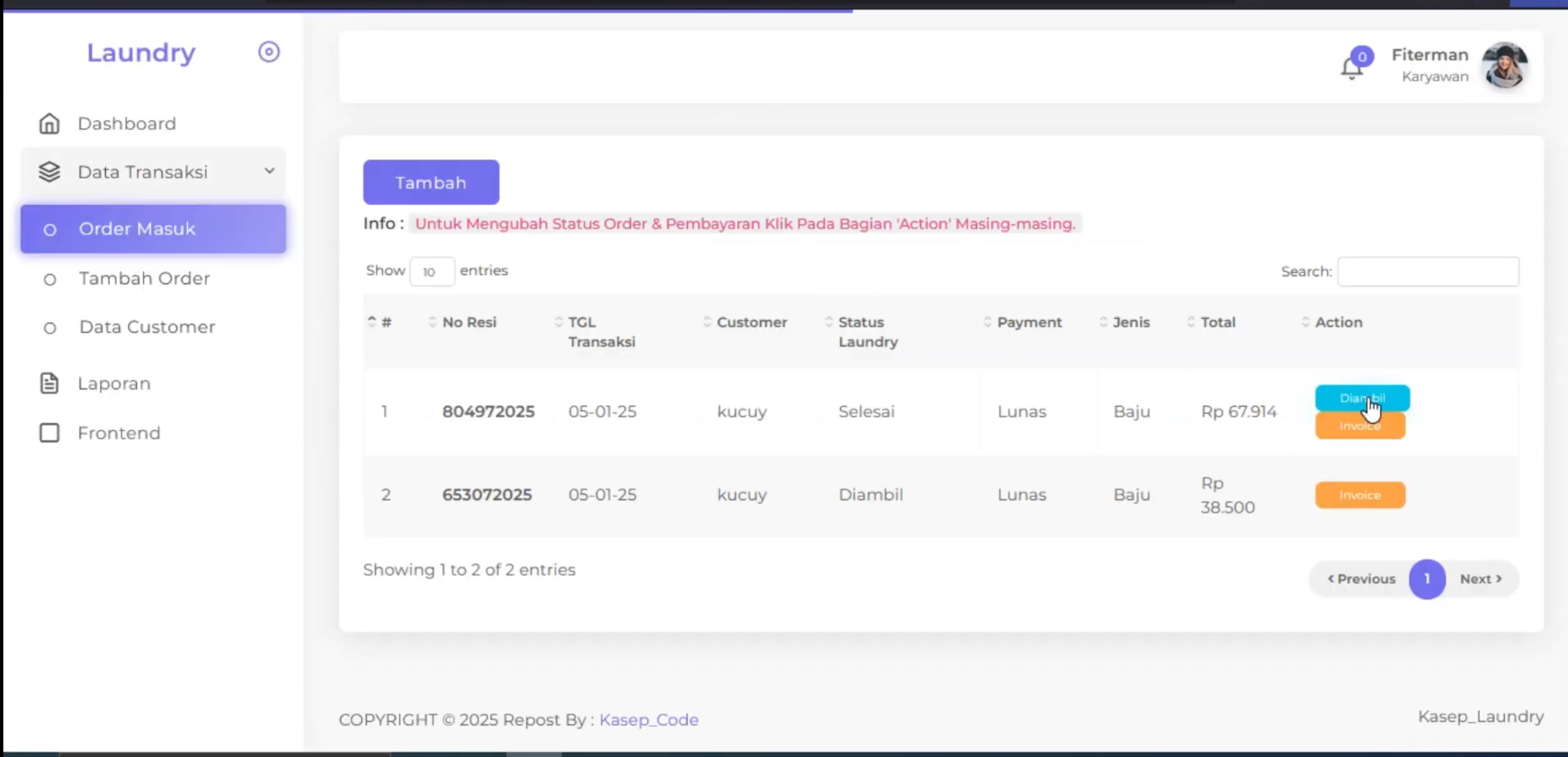Sort by TGL Transaksi column

[x=601, y=332]
